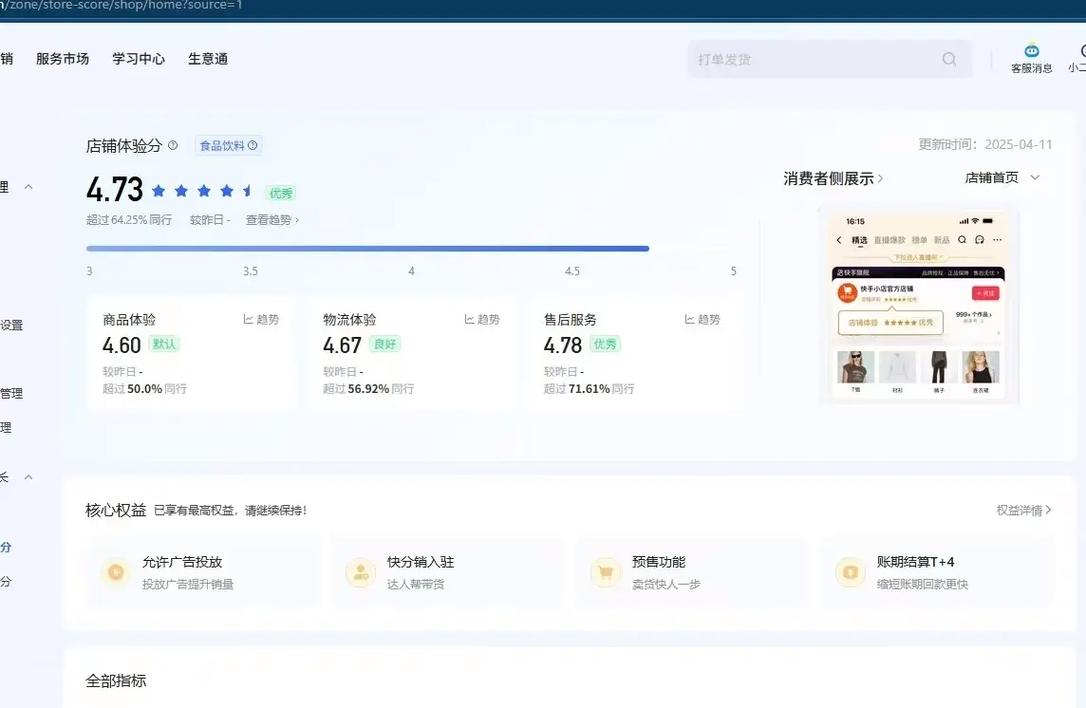This screenshot has width=1086, height=708.
Task: Open the info tooltip icon beside 店铺体验分
Action: (173, 145)
